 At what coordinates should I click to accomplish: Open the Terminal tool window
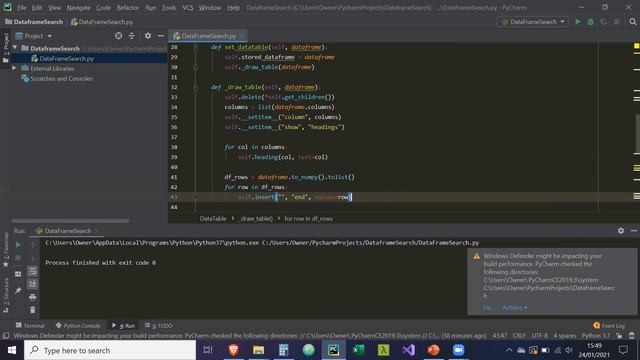[30, 325]
